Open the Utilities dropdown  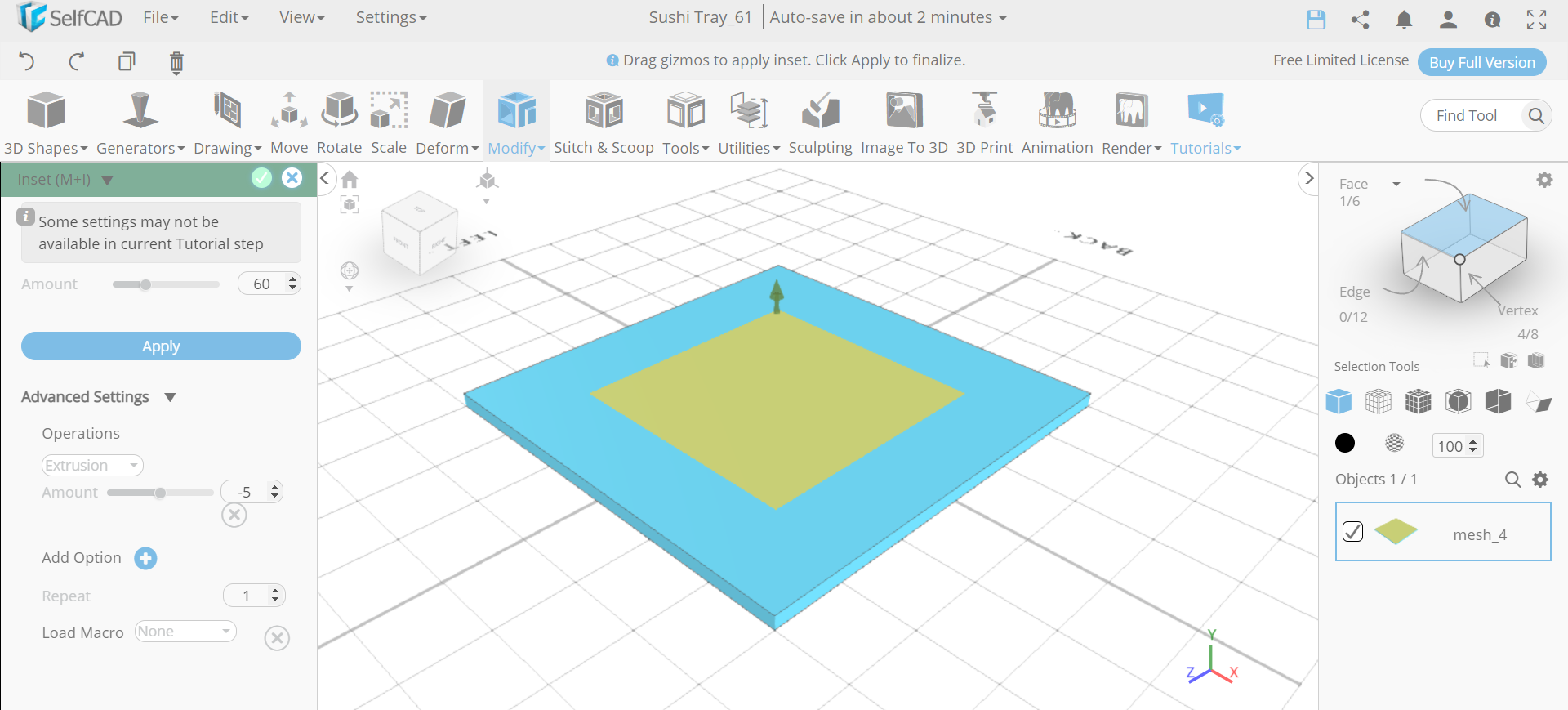pyautogui.click(x=749, y=123)
